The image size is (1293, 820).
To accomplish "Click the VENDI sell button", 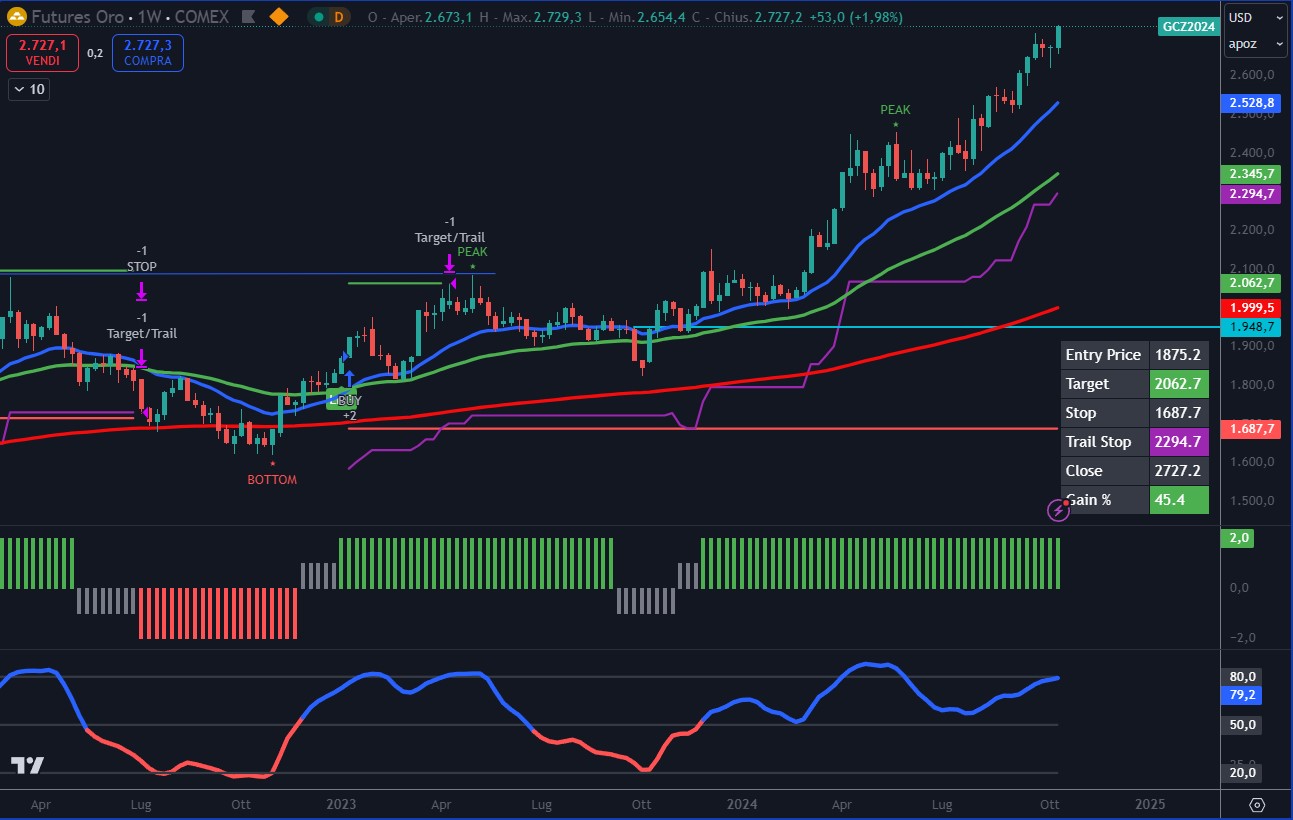I will (42, 53).
